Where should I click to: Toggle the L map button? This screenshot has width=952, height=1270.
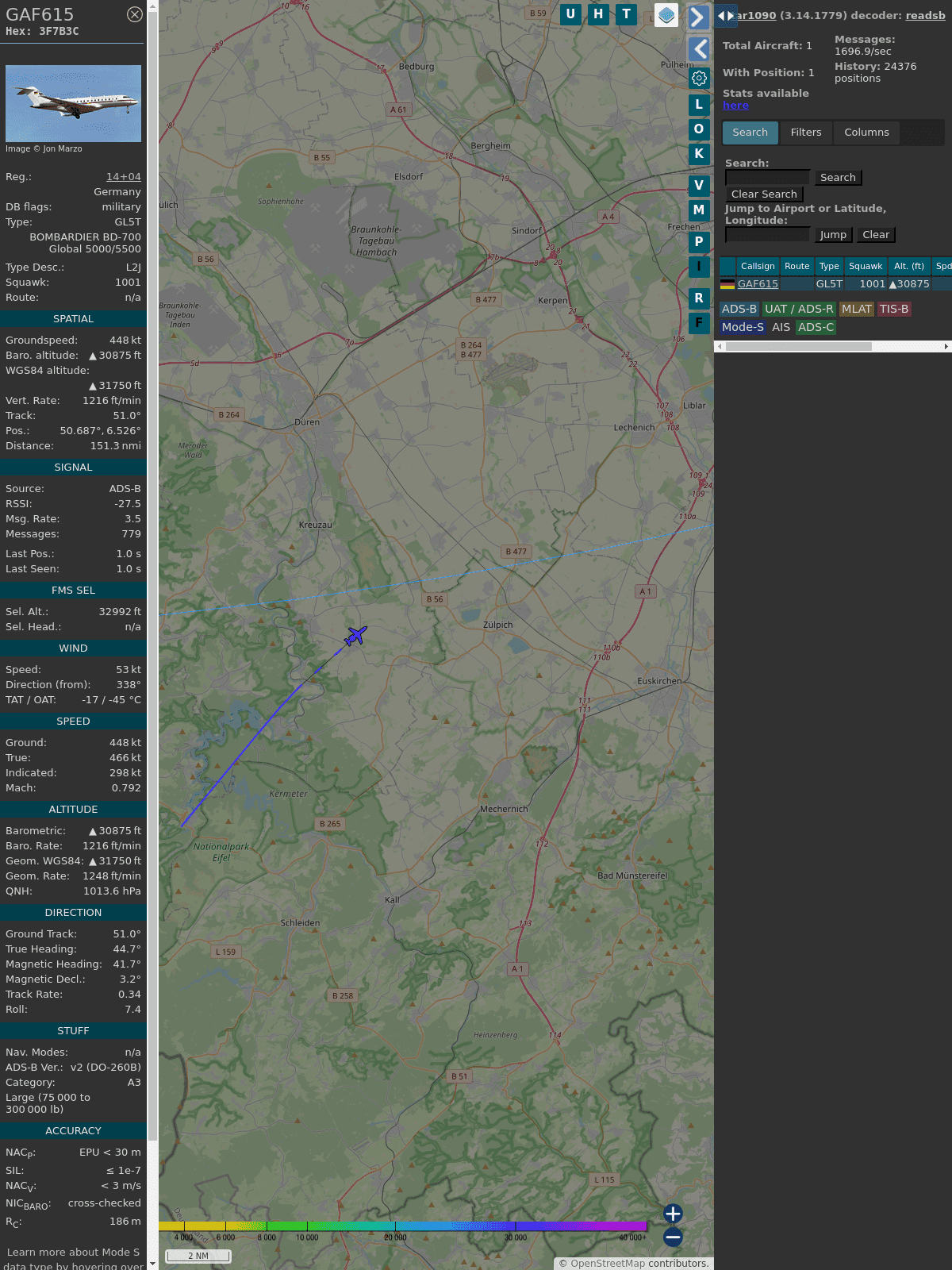point(699,104)
